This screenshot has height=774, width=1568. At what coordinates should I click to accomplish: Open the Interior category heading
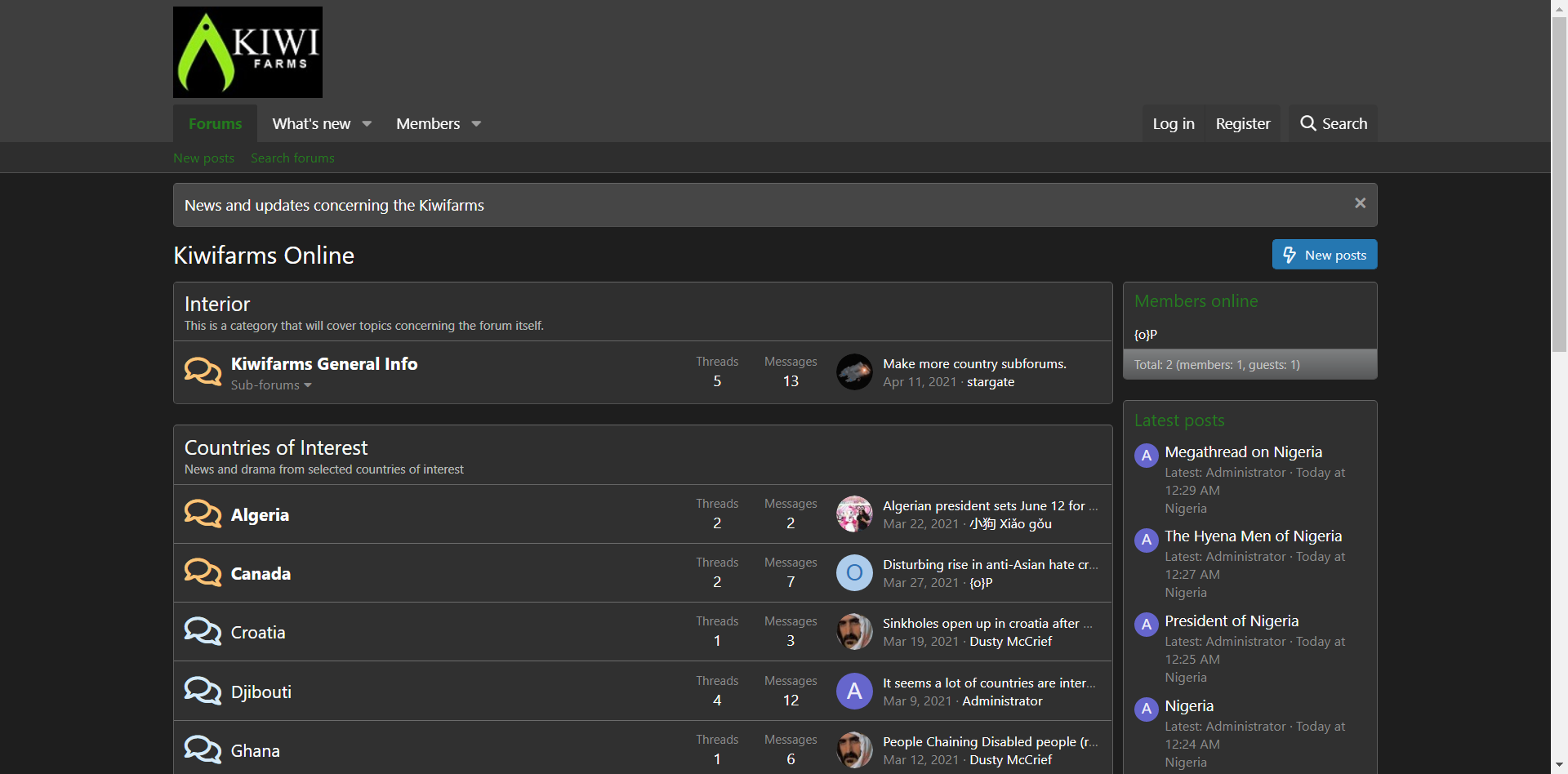(x=217, y=305)
